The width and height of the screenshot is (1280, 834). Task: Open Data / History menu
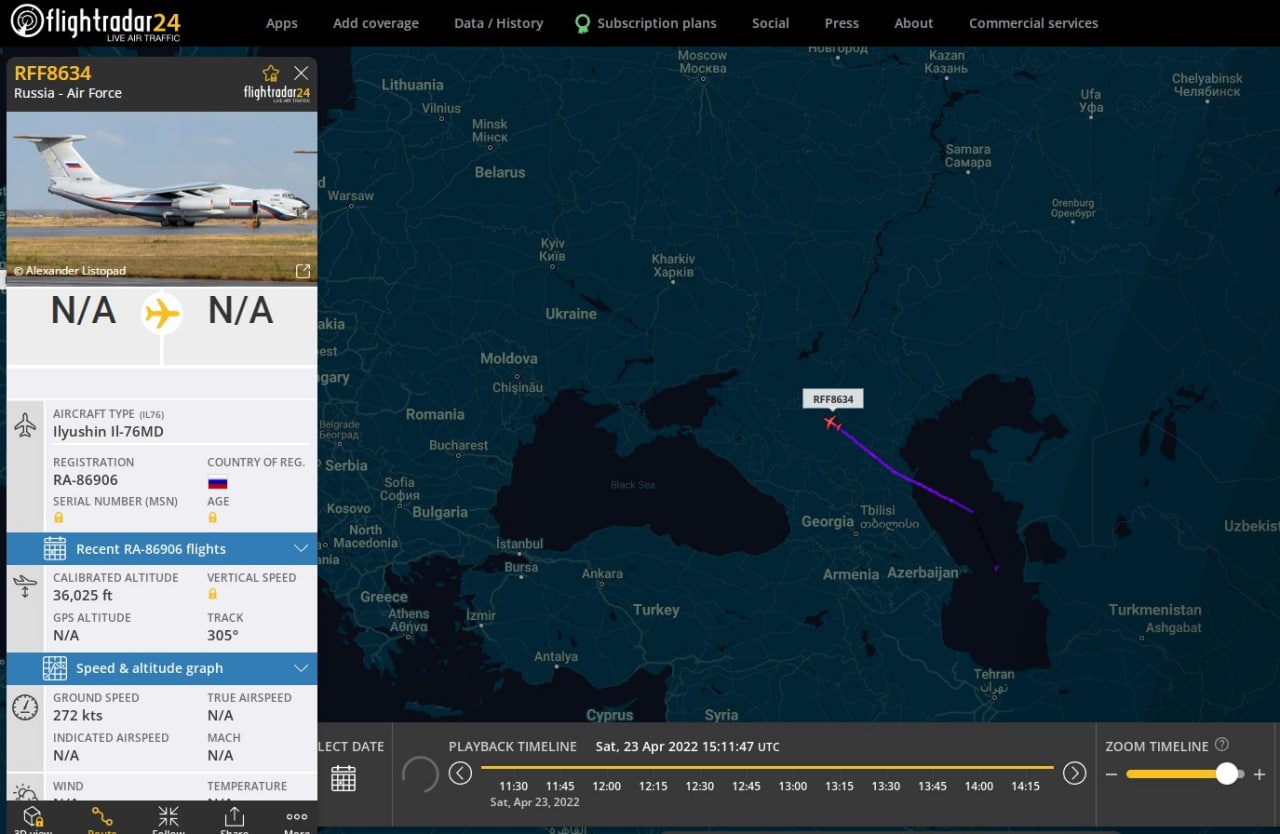point(498,23)
